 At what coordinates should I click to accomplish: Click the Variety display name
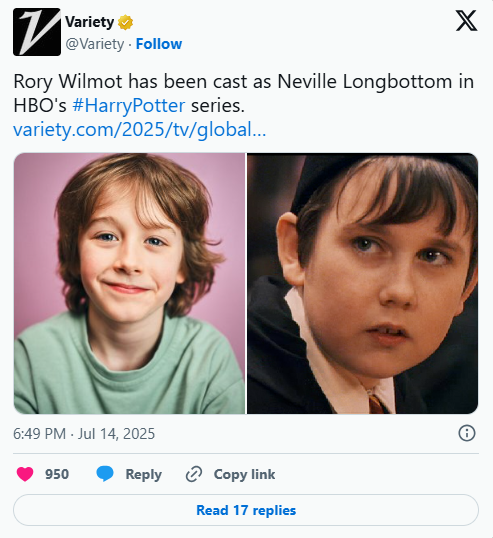pyautogui.click(x=90, y=22)
